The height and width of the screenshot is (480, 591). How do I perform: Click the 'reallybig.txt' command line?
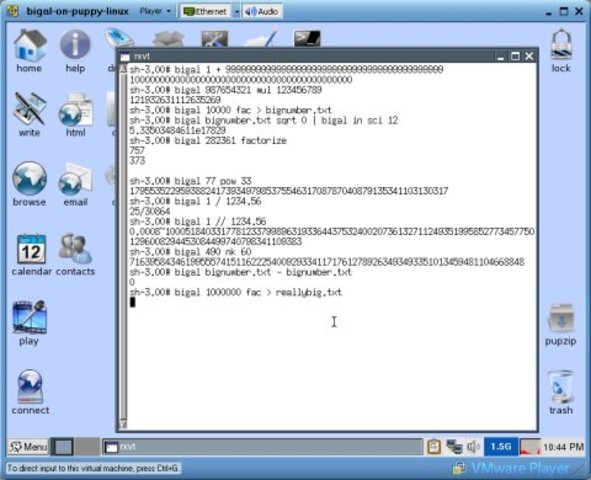pyautogui.click(x=236, y=292)
